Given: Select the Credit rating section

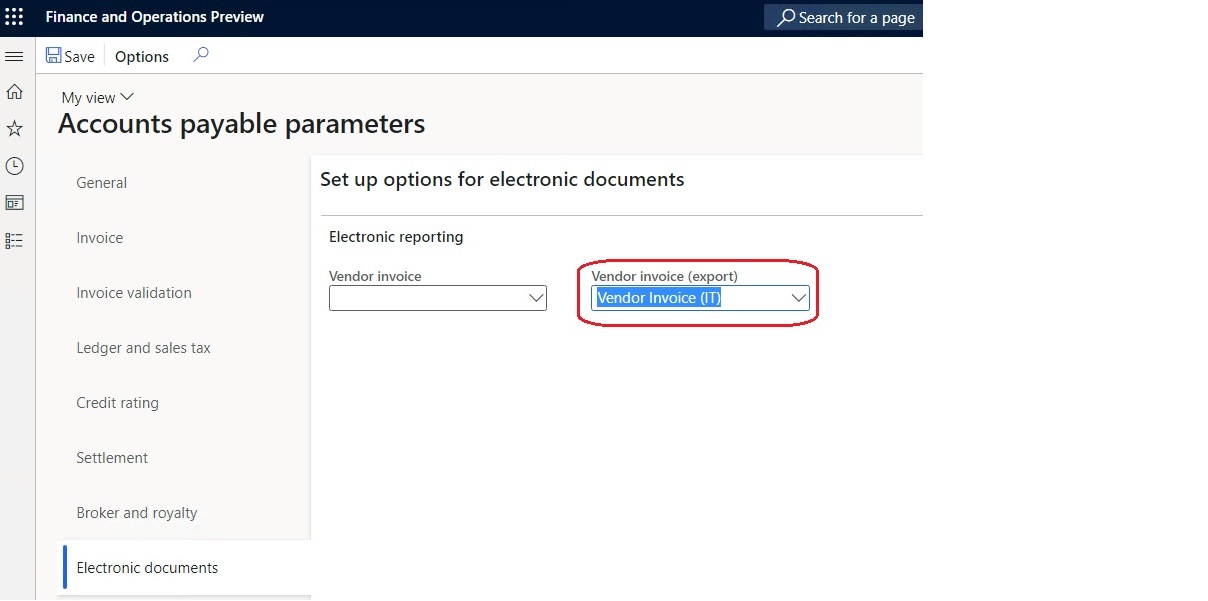Looking at the screenshot, I should click(117, 402).
